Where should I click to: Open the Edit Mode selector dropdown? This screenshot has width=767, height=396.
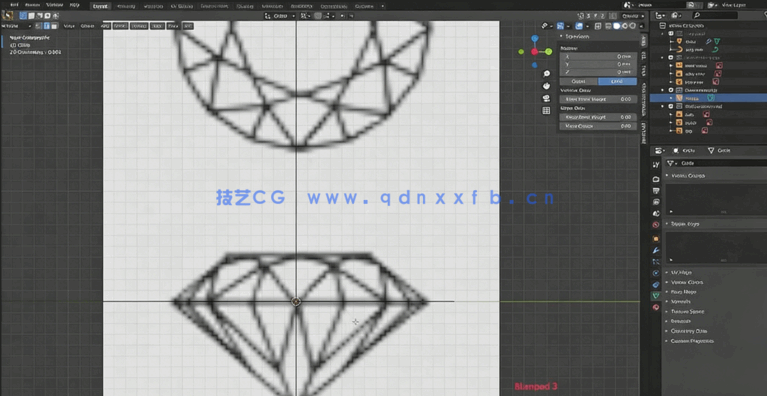[17, 26]
